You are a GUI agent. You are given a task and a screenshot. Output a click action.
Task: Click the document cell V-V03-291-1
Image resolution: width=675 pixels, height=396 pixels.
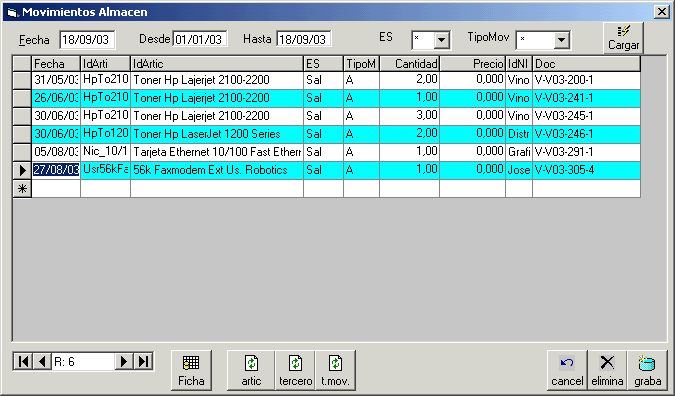tap(586, 152)
